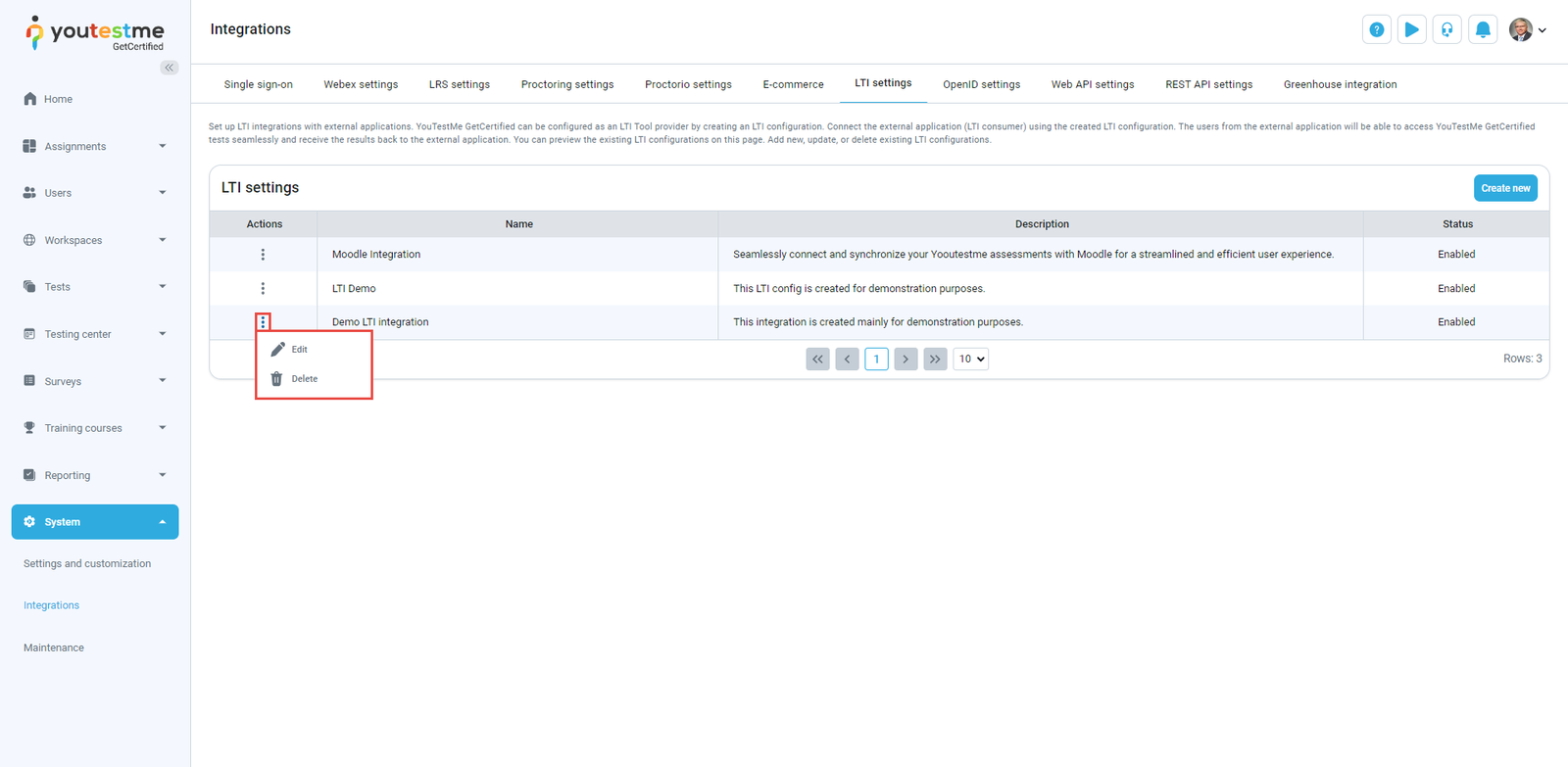Collapse the sidebar with double chevron icon
The height and width of the screenshot is (767, 1568).
click(170, 68)
